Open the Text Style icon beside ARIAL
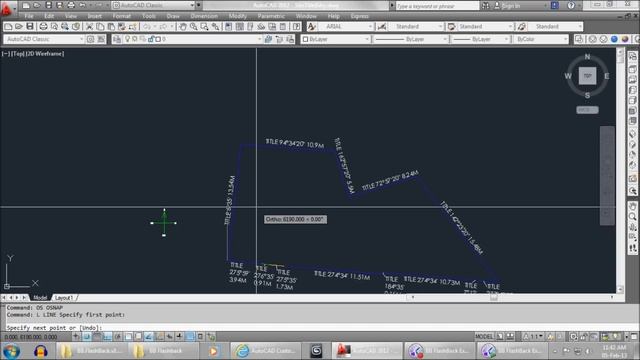Screen dimensions: 640x360 click(x=311, y=27)
